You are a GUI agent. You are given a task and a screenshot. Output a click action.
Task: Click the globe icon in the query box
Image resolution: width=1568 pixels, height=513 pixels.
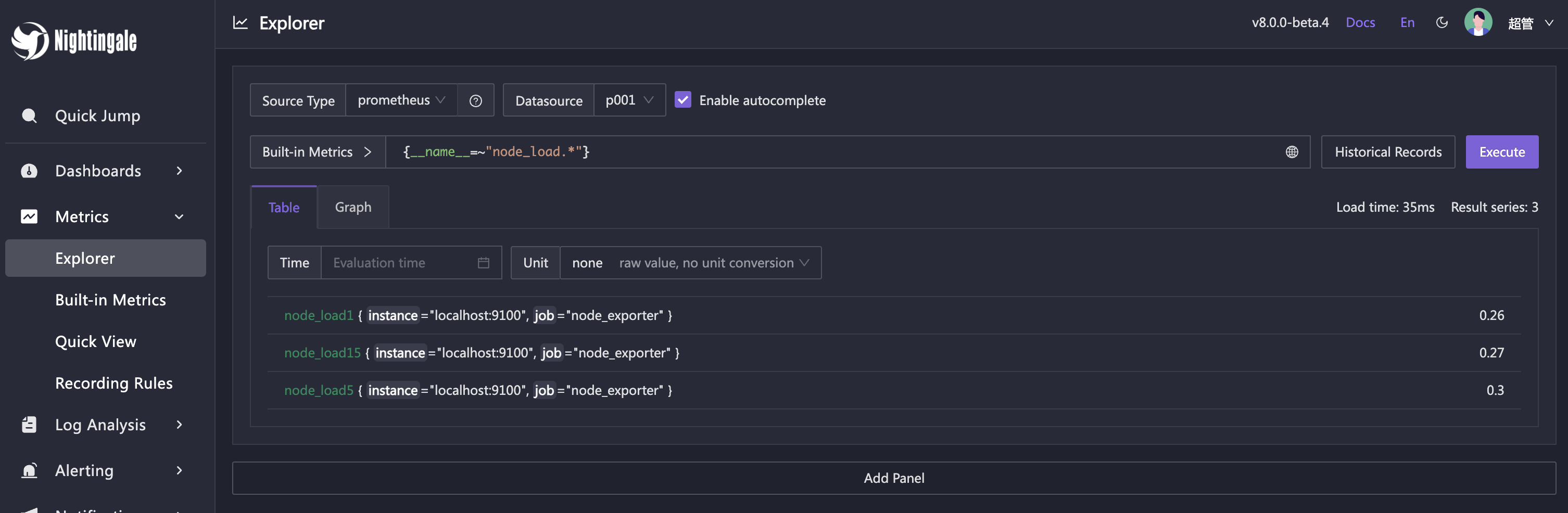click(1292, 152)
